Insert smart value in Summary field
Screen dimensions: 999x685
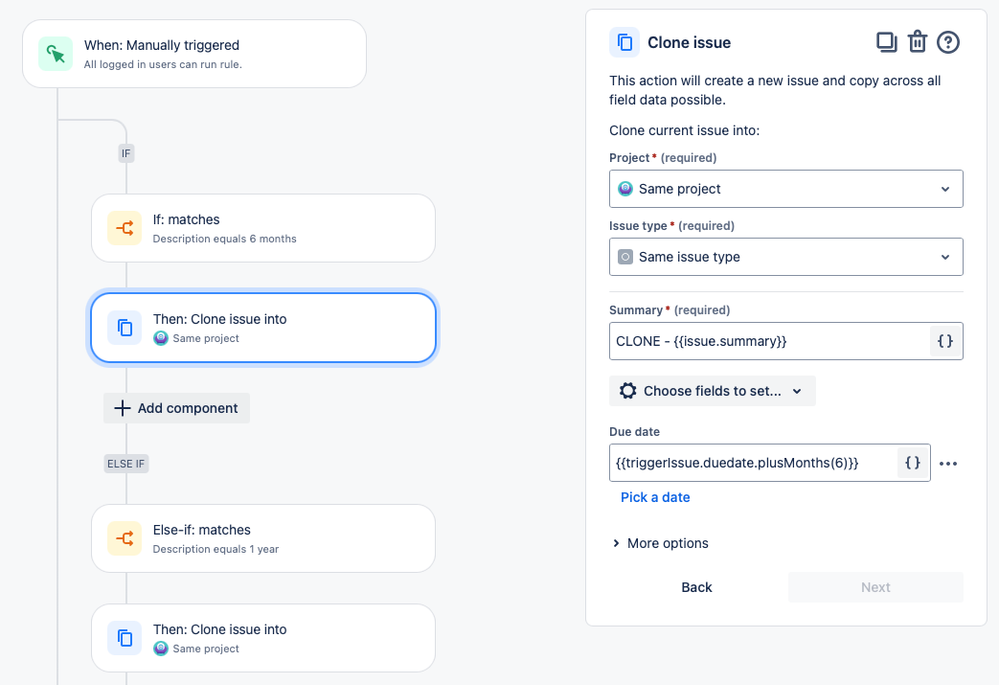pos(945,341)
